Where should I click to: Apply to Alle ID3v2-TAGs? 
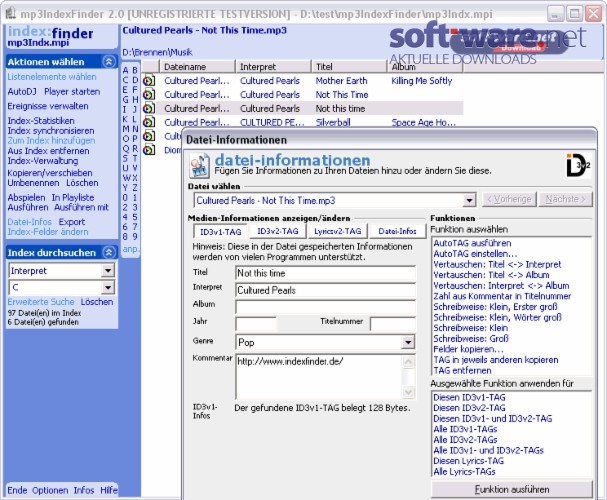point(465,440)
